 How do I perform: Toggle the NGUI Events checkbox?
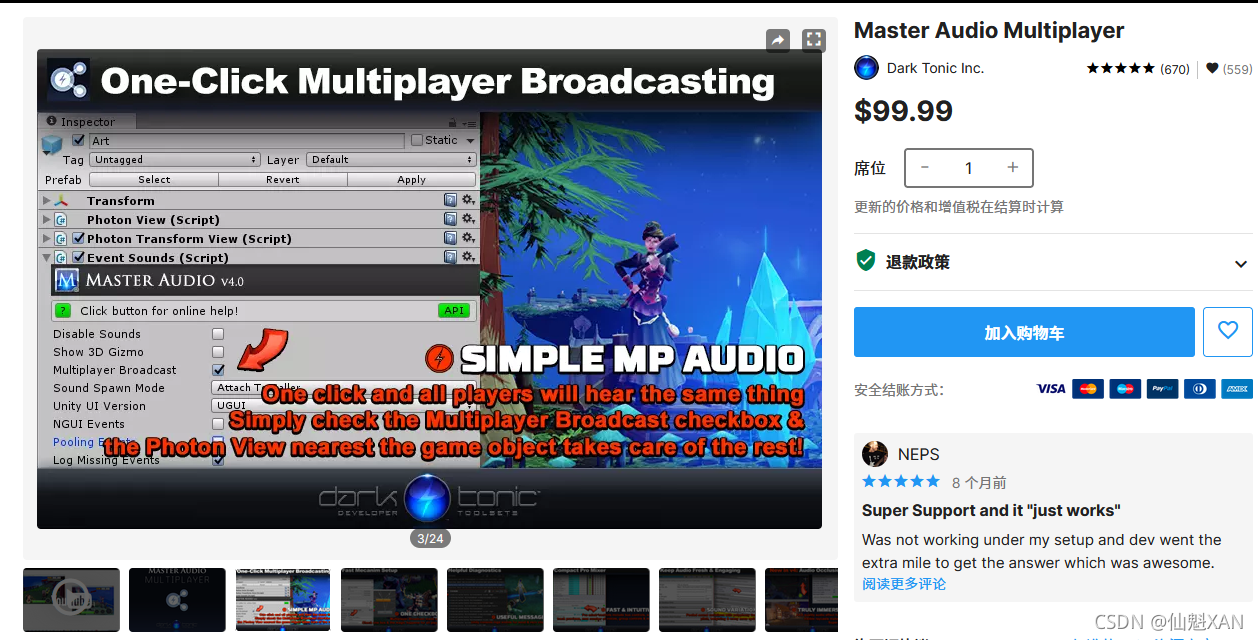click(218, 424)
